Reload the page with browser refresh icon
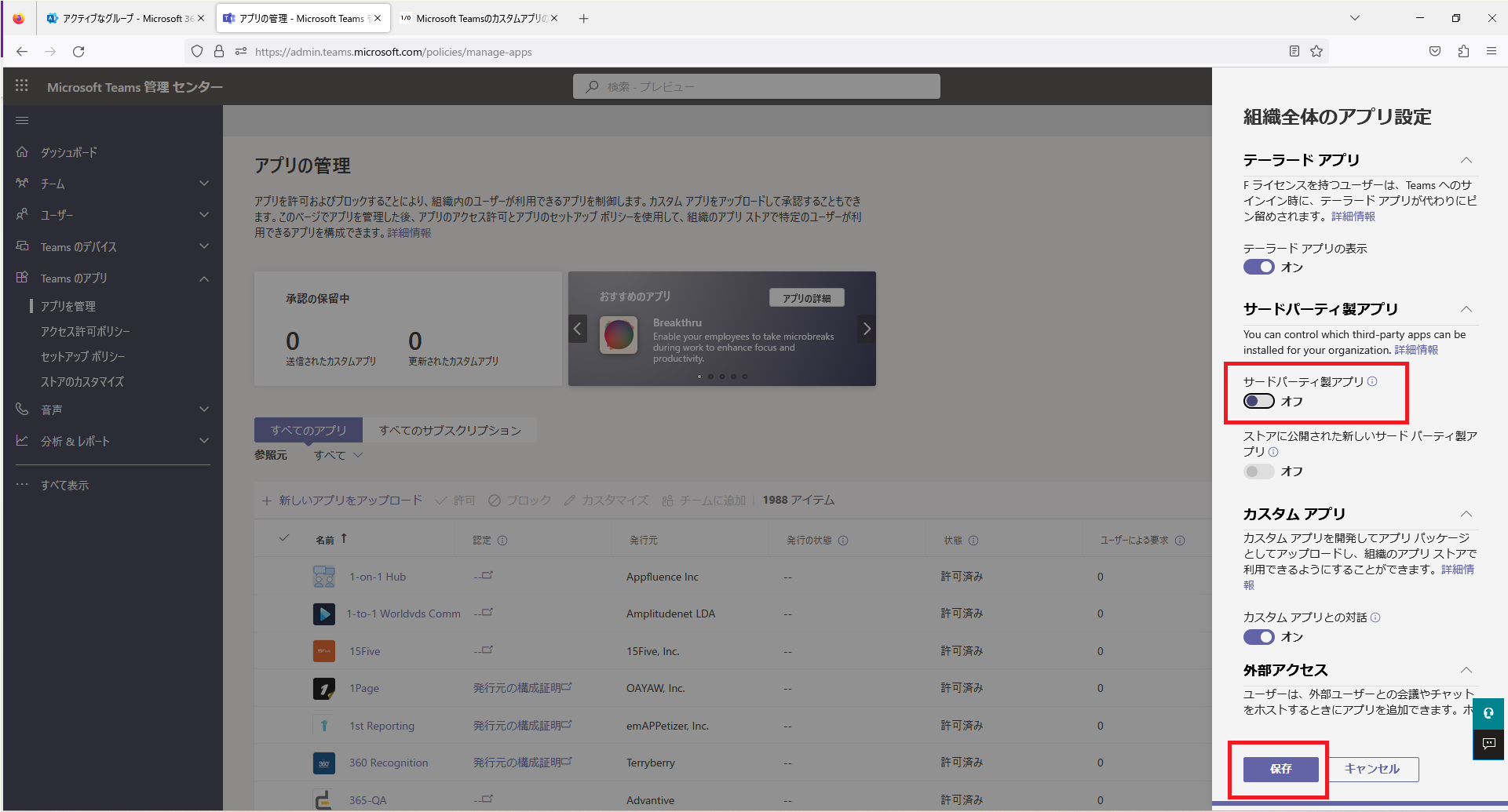 click(79, 52)
